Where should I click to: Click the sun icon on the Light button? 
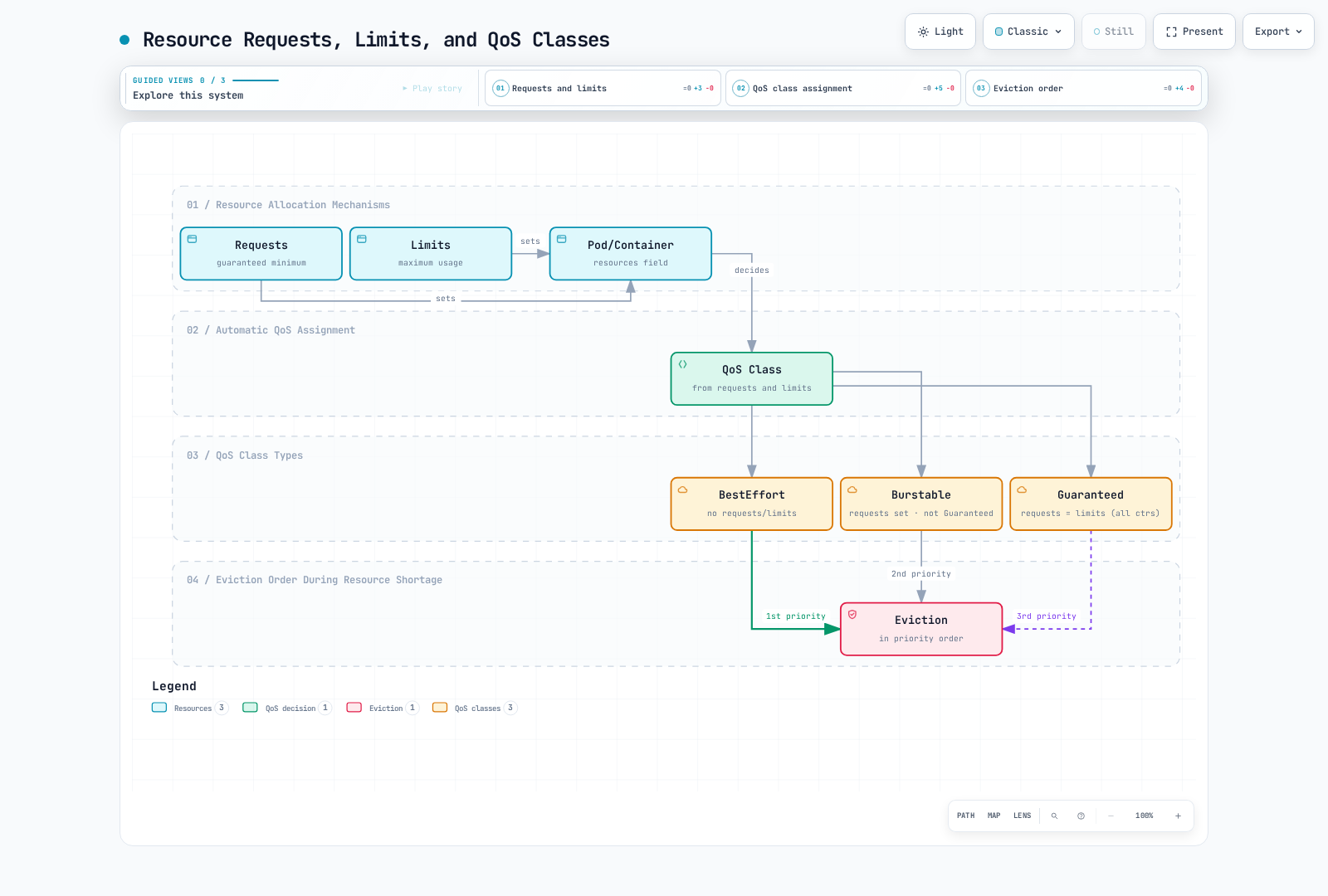coord(923,32)
